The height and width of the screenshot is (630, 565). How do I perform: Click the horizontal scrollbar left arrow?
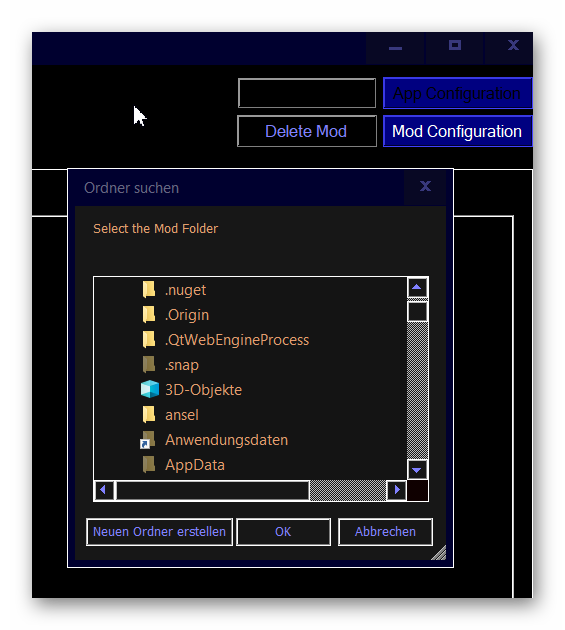point(104,490)
